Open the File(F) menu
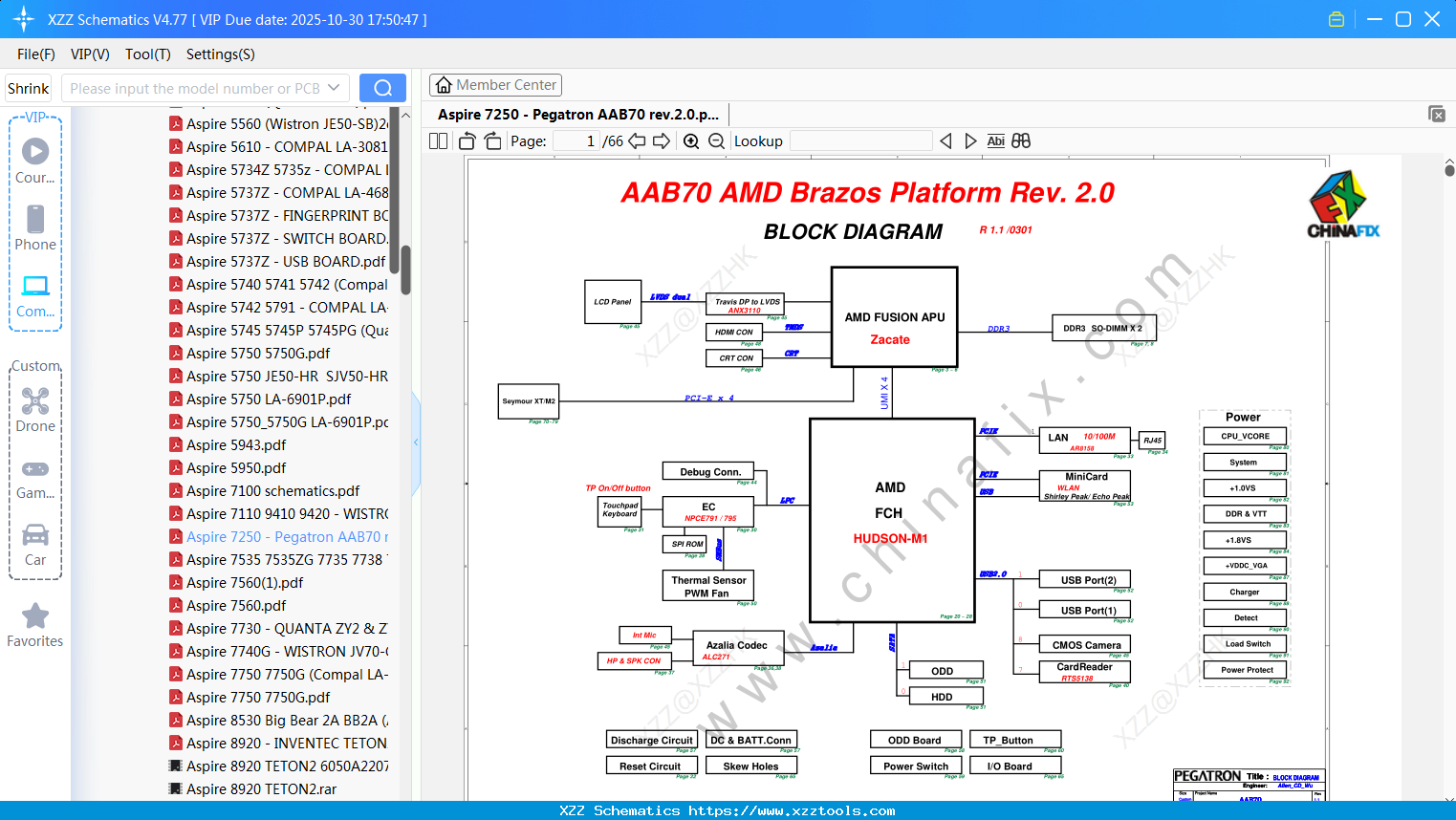The width and height of the screenshot is (1456, 820). click(36, 54)
